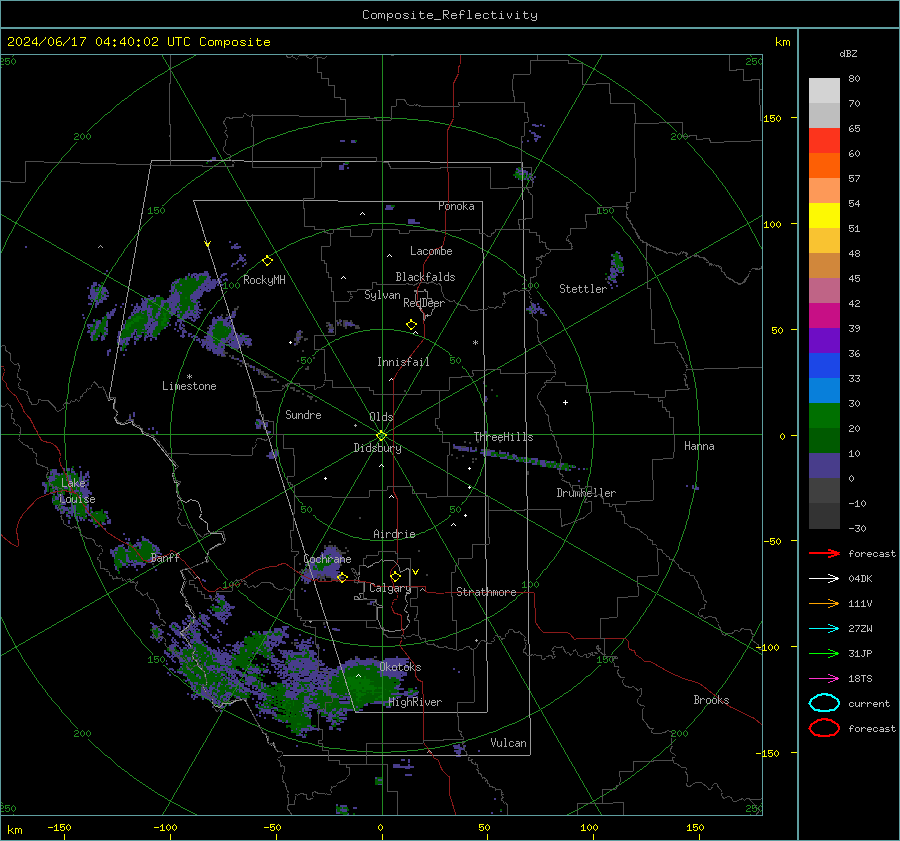Click the Sundre label
This screenshot has width=900, height=841.
pyautogui.click(x=303, y=414)
